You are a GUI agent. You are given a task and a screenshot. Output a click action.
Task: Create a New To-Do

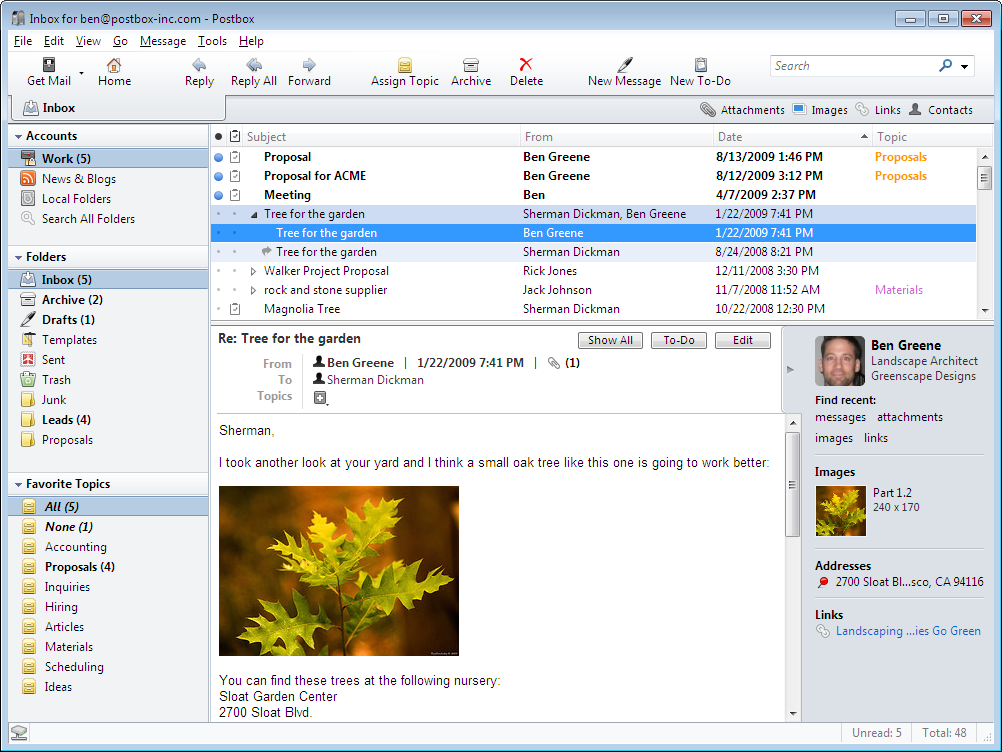click(700, 72)
